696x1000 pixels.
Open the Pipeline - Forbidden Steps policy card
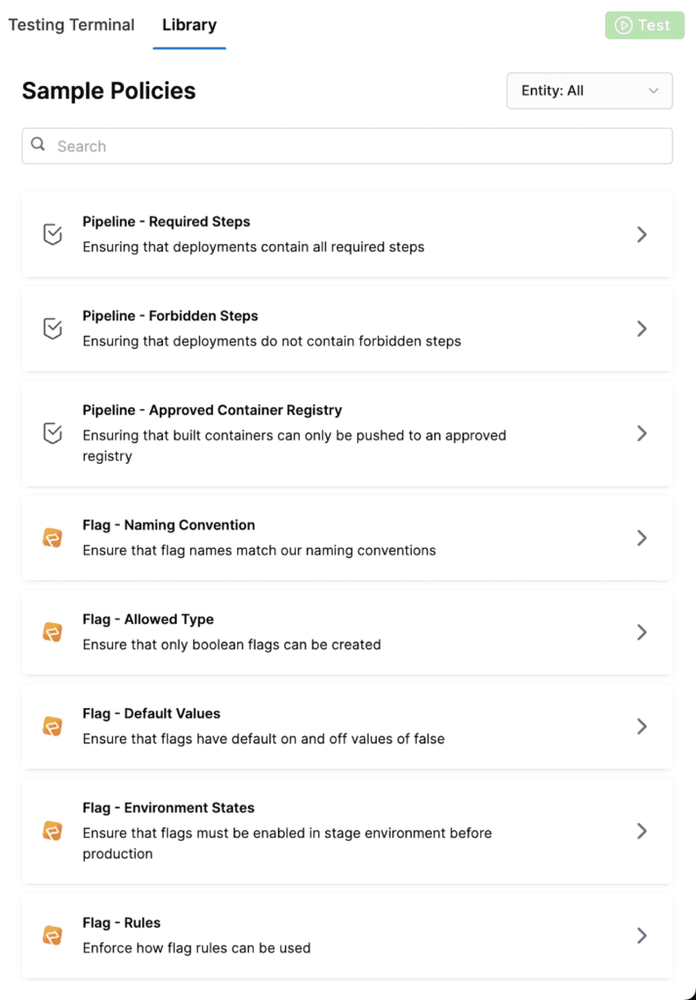click(346, 328)
